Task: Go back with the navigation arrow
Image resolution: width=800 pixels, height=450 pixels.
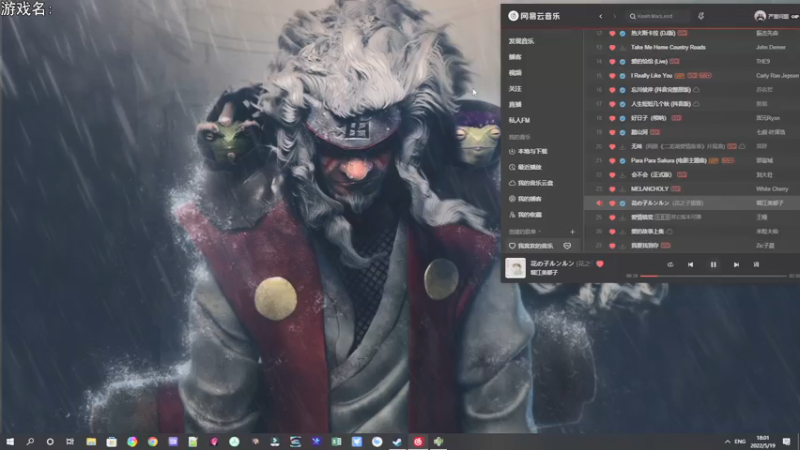Action: pyautogui.click(x=601, y=16)
